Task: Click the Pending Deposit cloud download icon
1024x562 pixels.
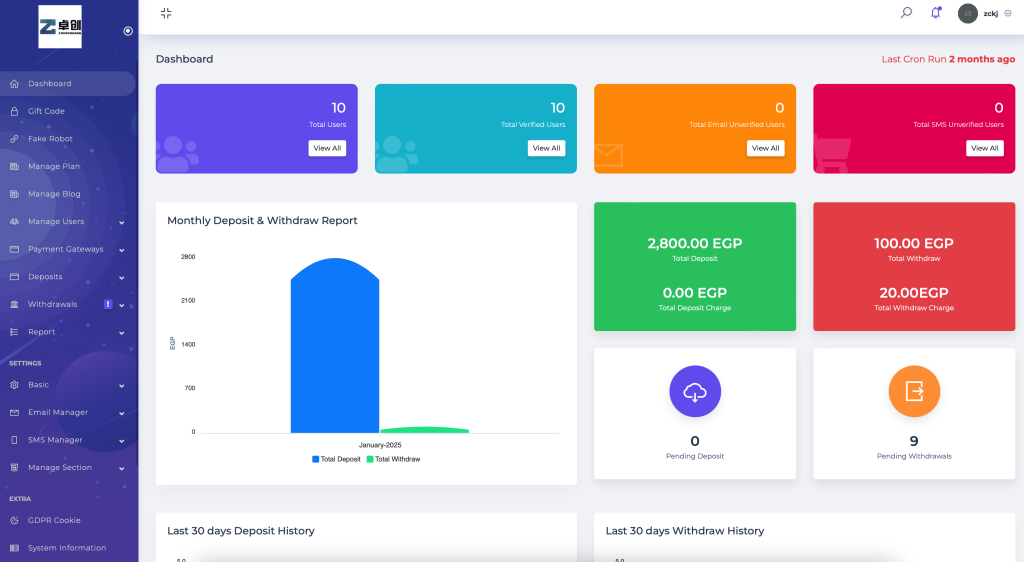Action: [x=695, y=391]
